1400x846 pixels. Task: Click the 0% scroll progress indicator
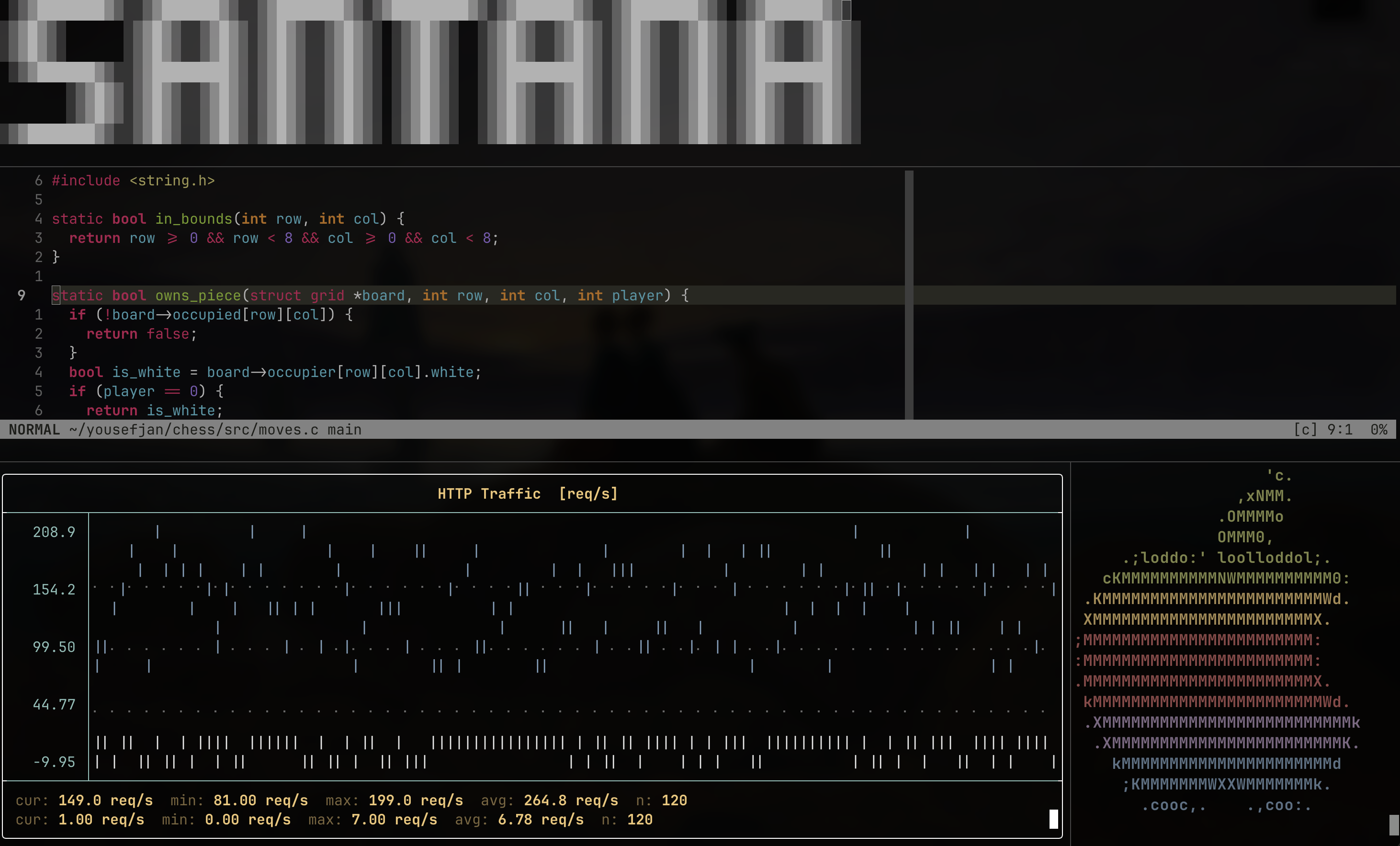point(1379,430)
